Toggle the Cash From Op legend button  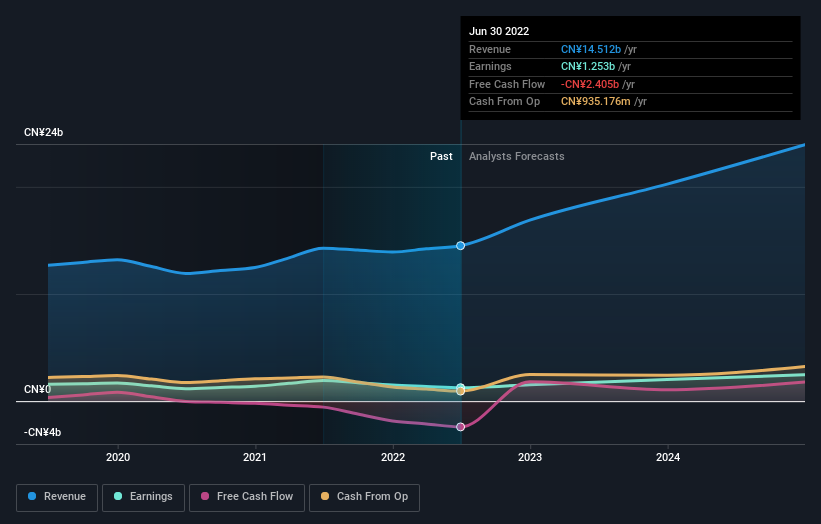[x=364, y=497]
